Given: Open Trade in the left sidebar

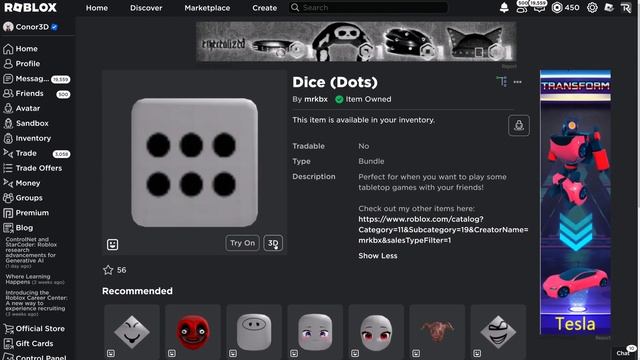Looking at the screenshot, I should point(37,153).
